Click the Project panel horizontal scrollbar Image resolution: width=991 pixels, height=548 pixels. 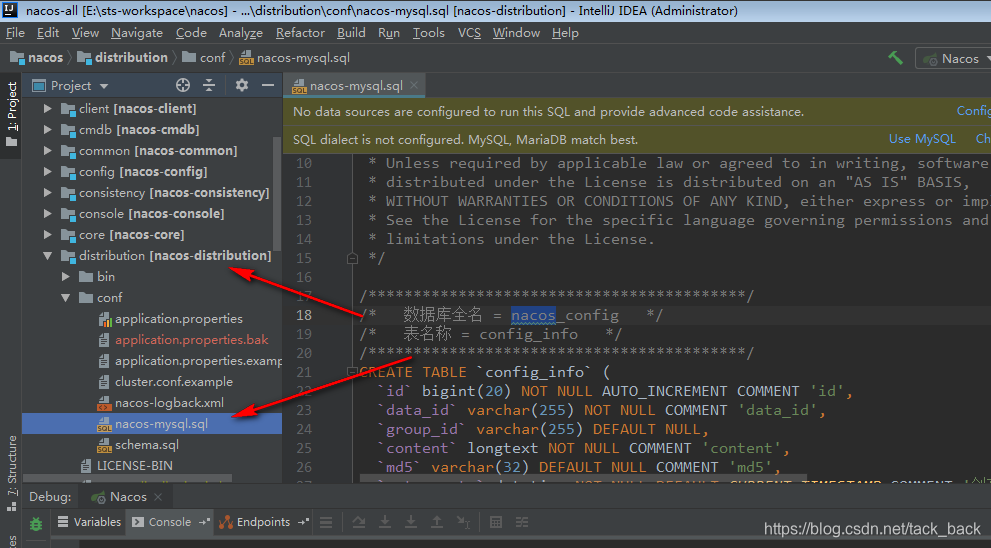click(128, 478)
